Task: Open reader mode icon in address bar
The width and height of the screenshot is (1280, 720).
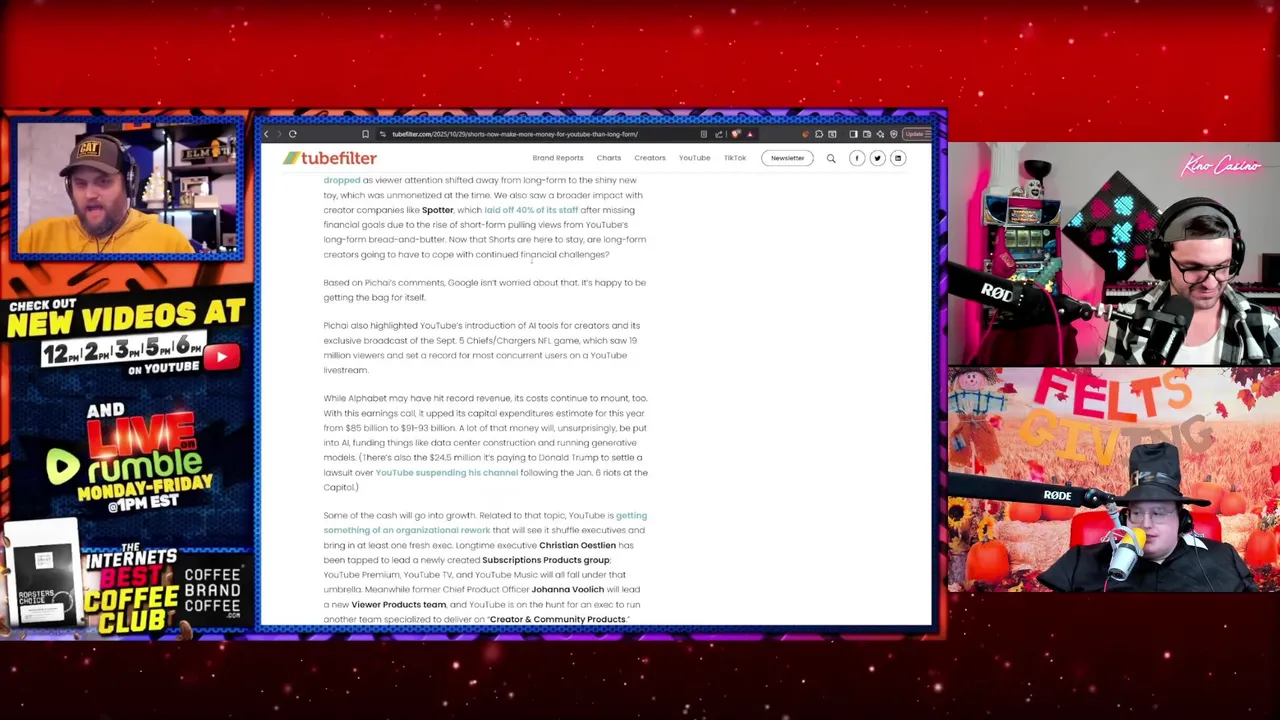Action: click(704, 134)
